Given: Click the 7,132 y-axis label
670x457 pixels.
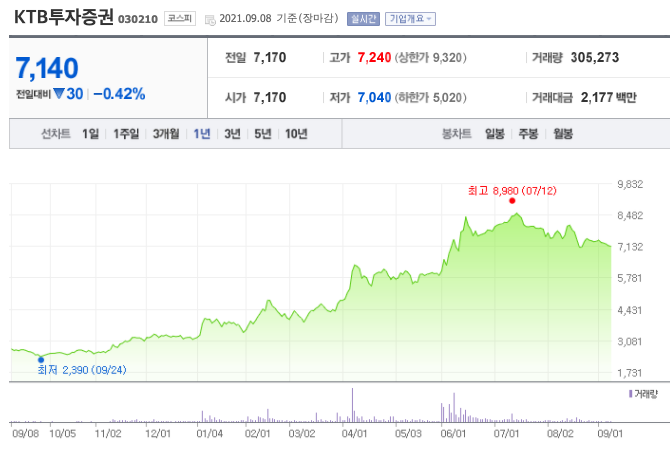Looking at the screenshot, I should 630,247.
